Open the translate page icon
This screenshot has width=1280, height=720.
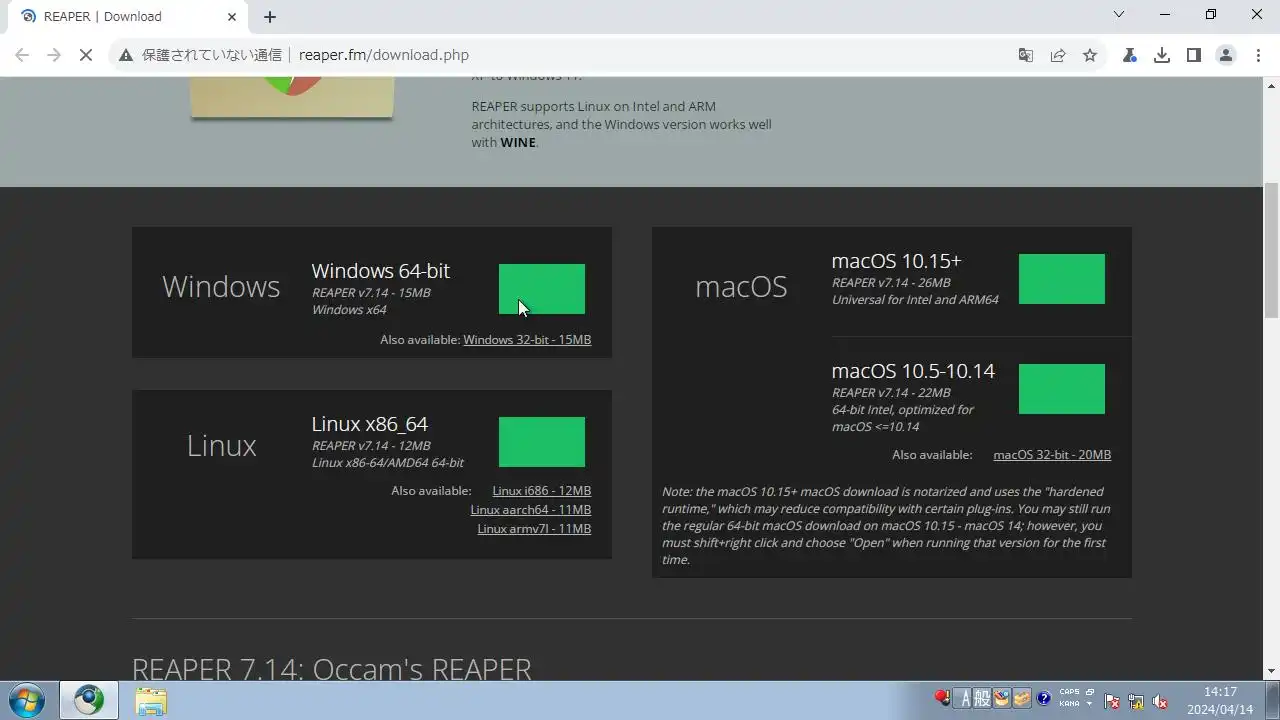[x=1026, y=55]
